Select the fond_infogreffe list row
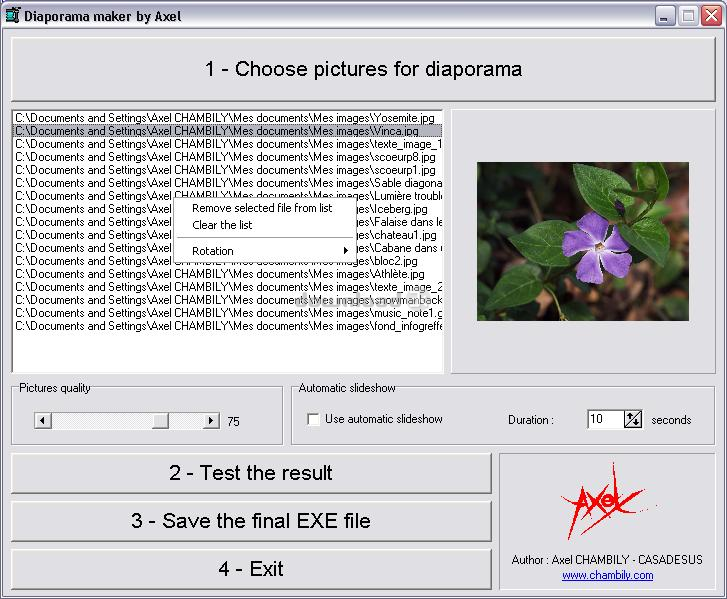This screenshot has width=727, height=599. click(227, 326)
